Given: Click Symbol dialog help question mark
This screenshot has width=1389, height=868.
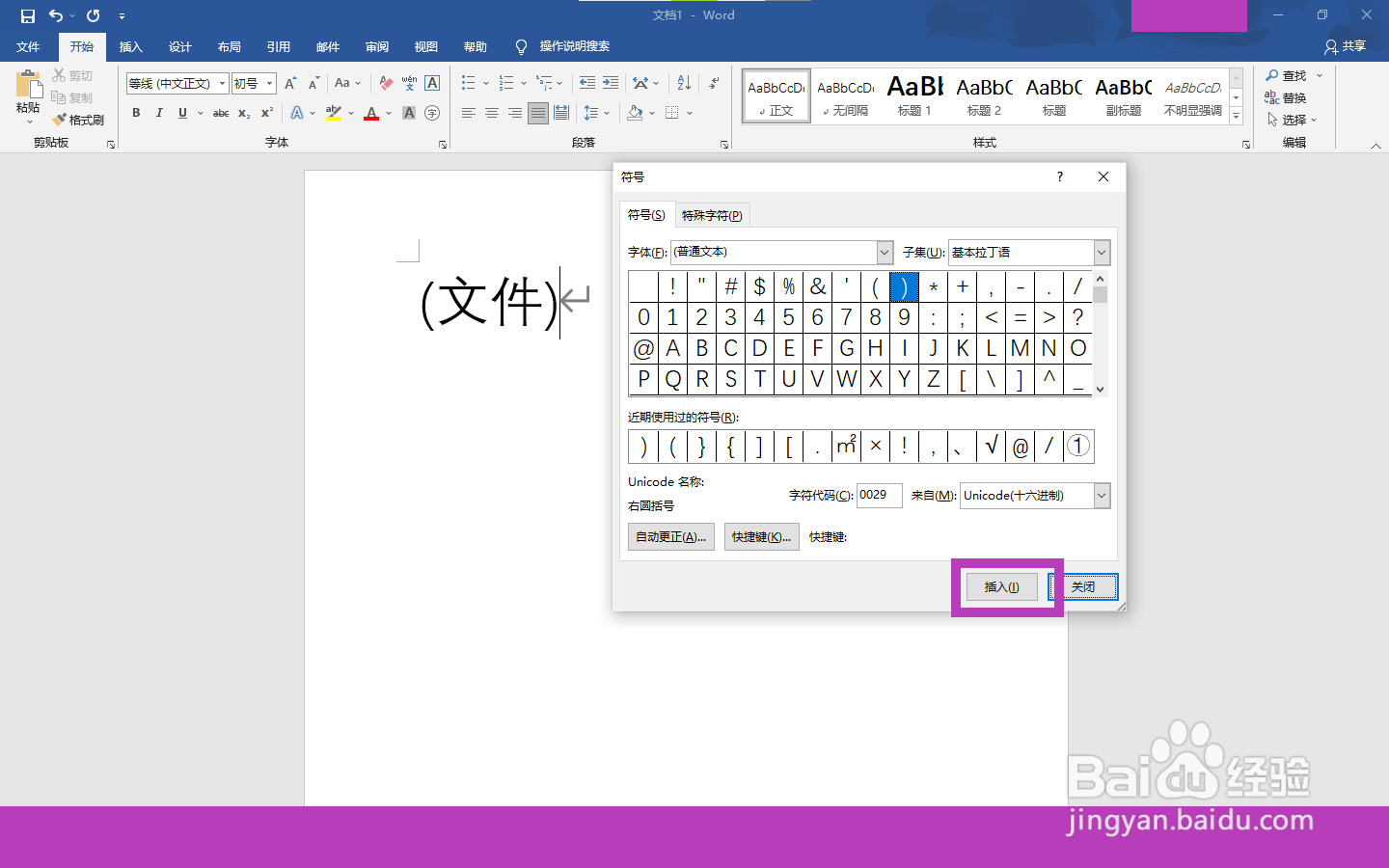Looking at the screenshot, I should 1059,176.
